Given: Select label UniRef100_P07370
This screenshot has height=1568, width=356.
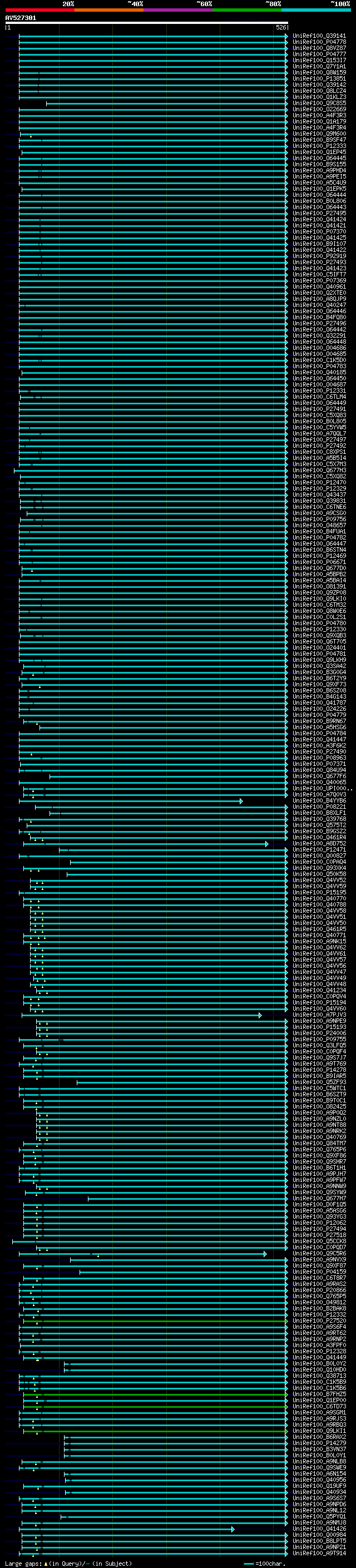Looking at the screenshot, I should click(x=319, y=231).
